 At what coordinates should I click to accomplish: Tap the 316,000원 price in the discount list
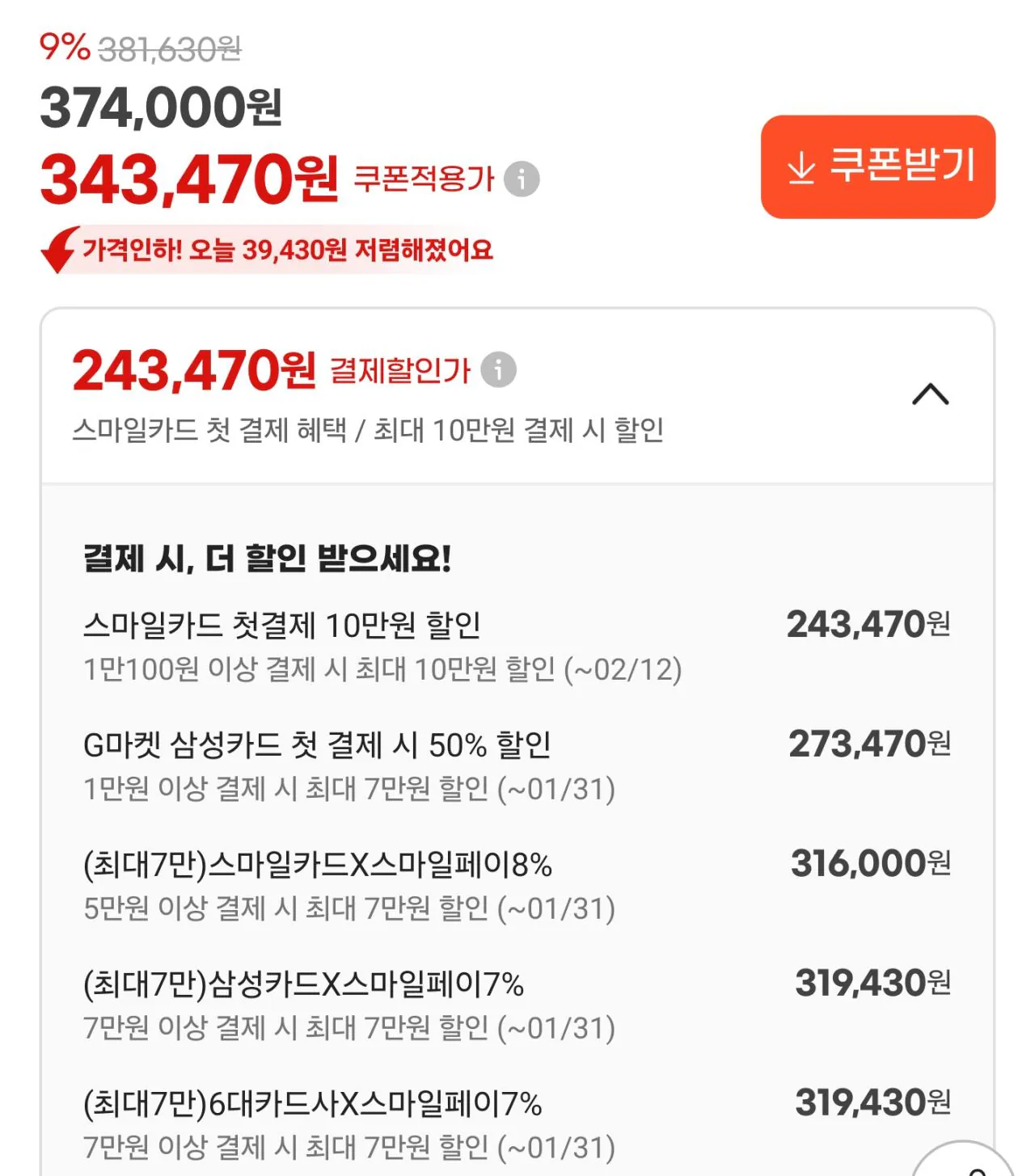[x=870, y=863]
